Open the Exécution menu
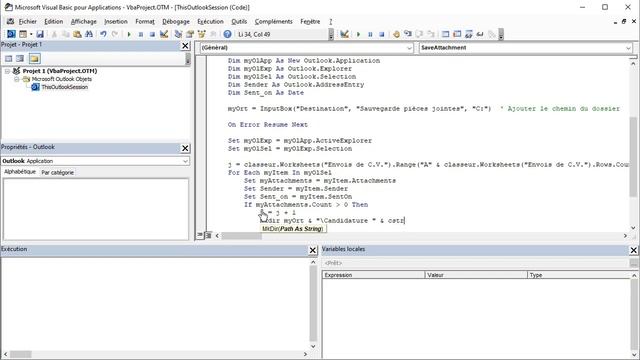640x360 pixels. (x=210, y=22)
